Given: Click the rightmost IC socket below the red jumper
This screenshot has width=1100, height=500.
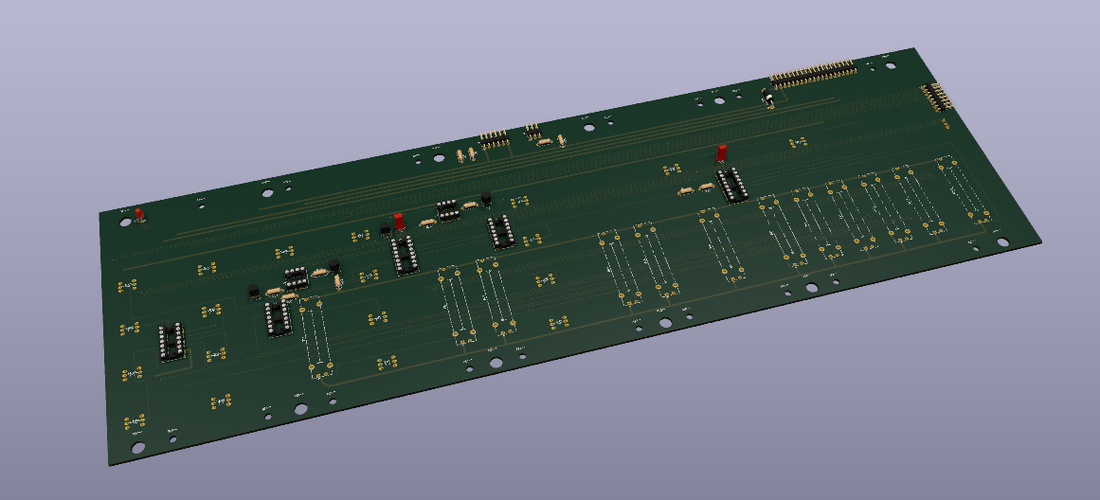Looking at the screenshot, I should 732,185.
